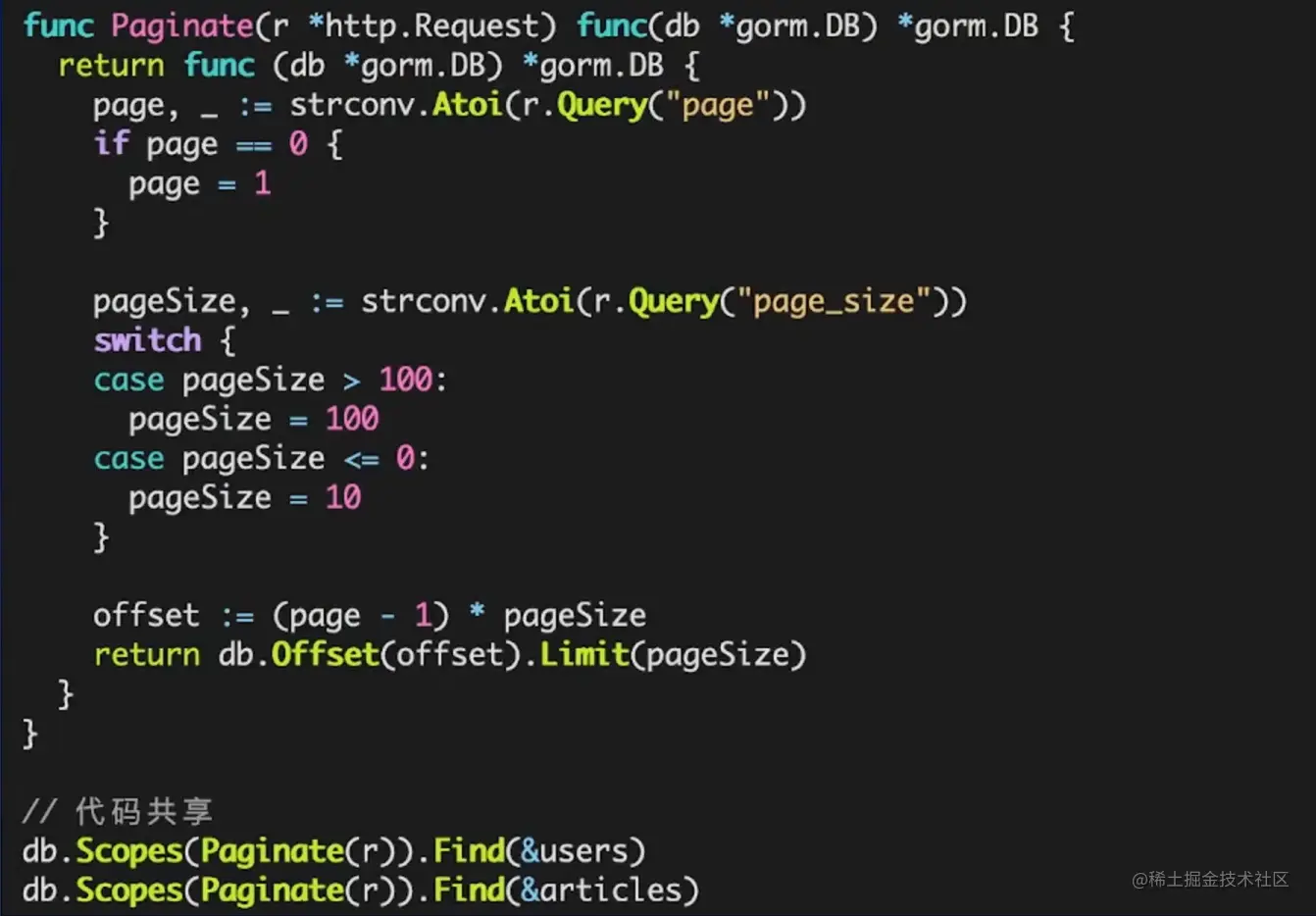Click the "switch" keyword
This screenshot has height=916, width=1316.
tap(147, 340)
